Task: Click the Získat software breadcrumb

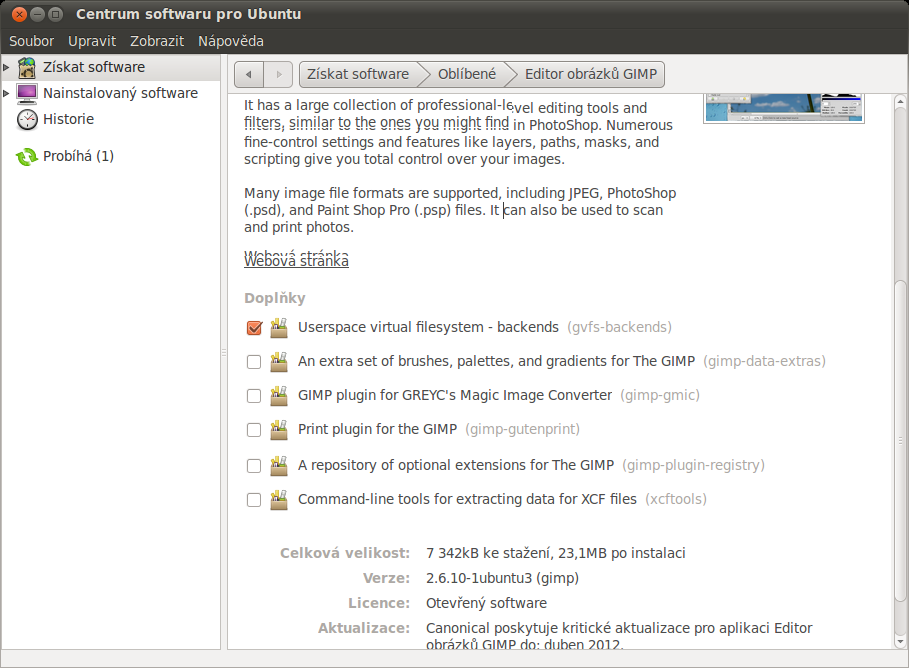Action: 358,74
